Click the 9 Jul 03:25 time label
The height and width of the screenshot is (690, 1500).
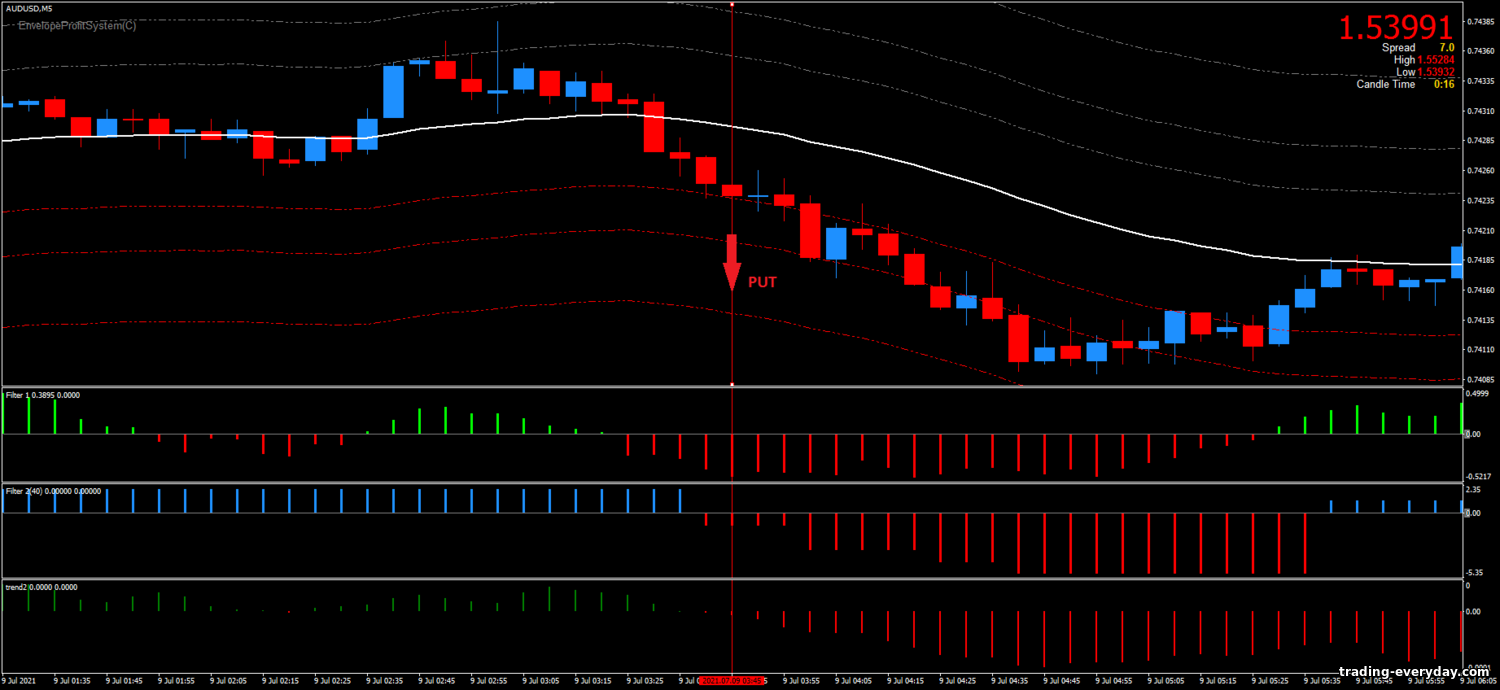point(646,682)
